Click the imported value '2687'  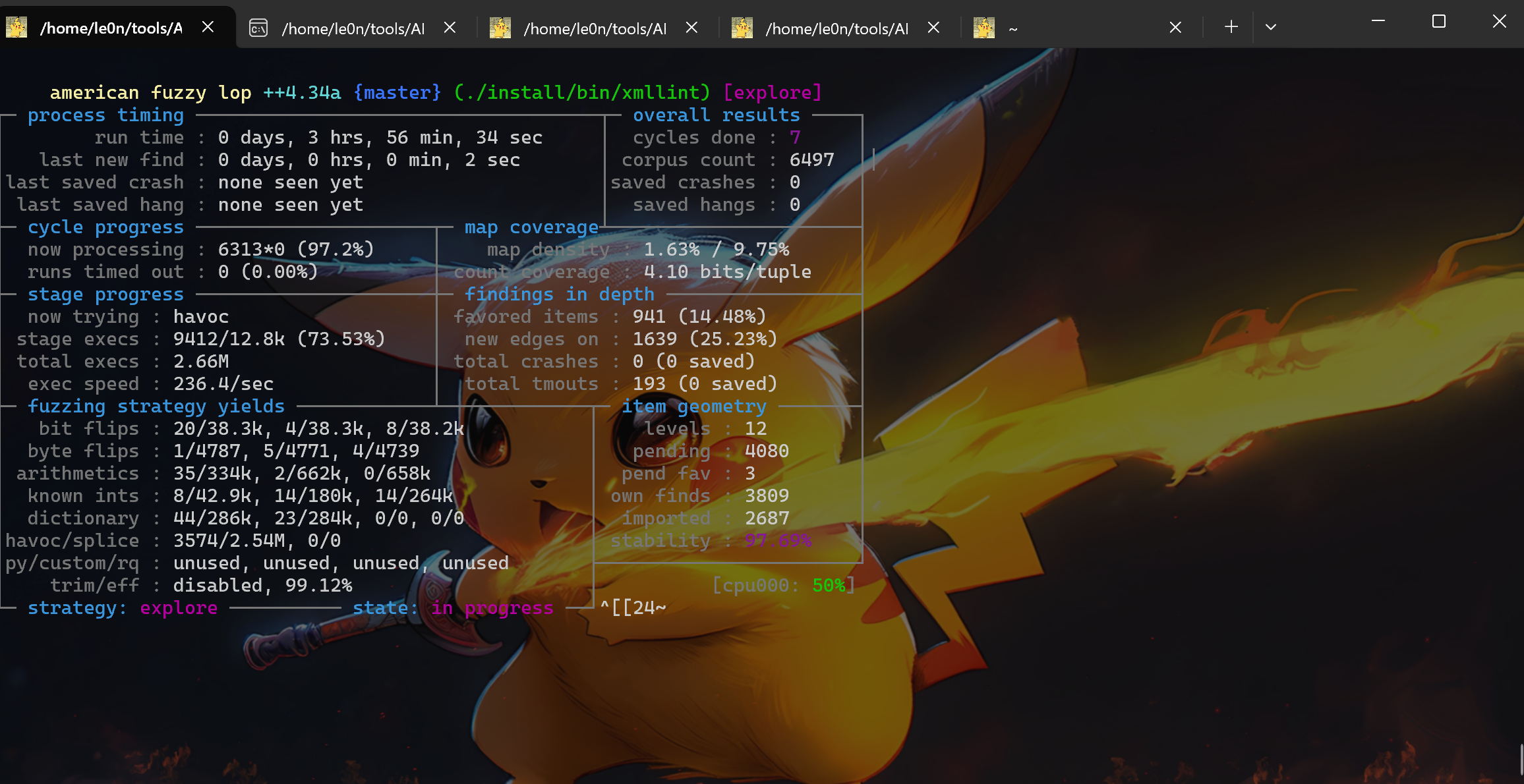[767, 518]
